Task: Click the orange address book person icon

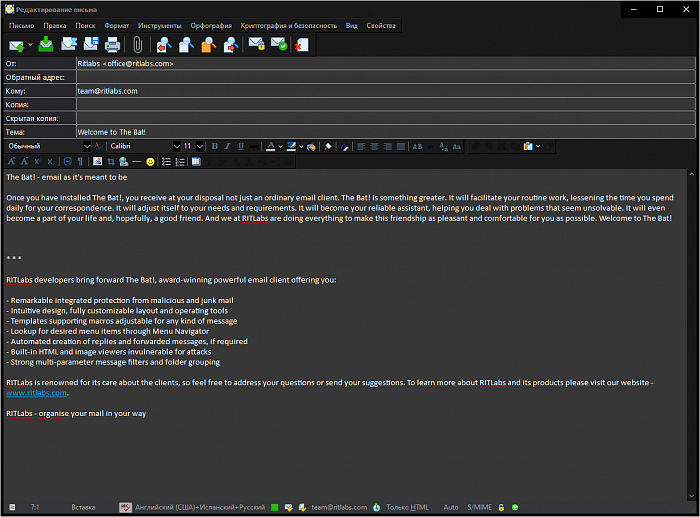Action: pyautogui.click(x=208, y=45)
